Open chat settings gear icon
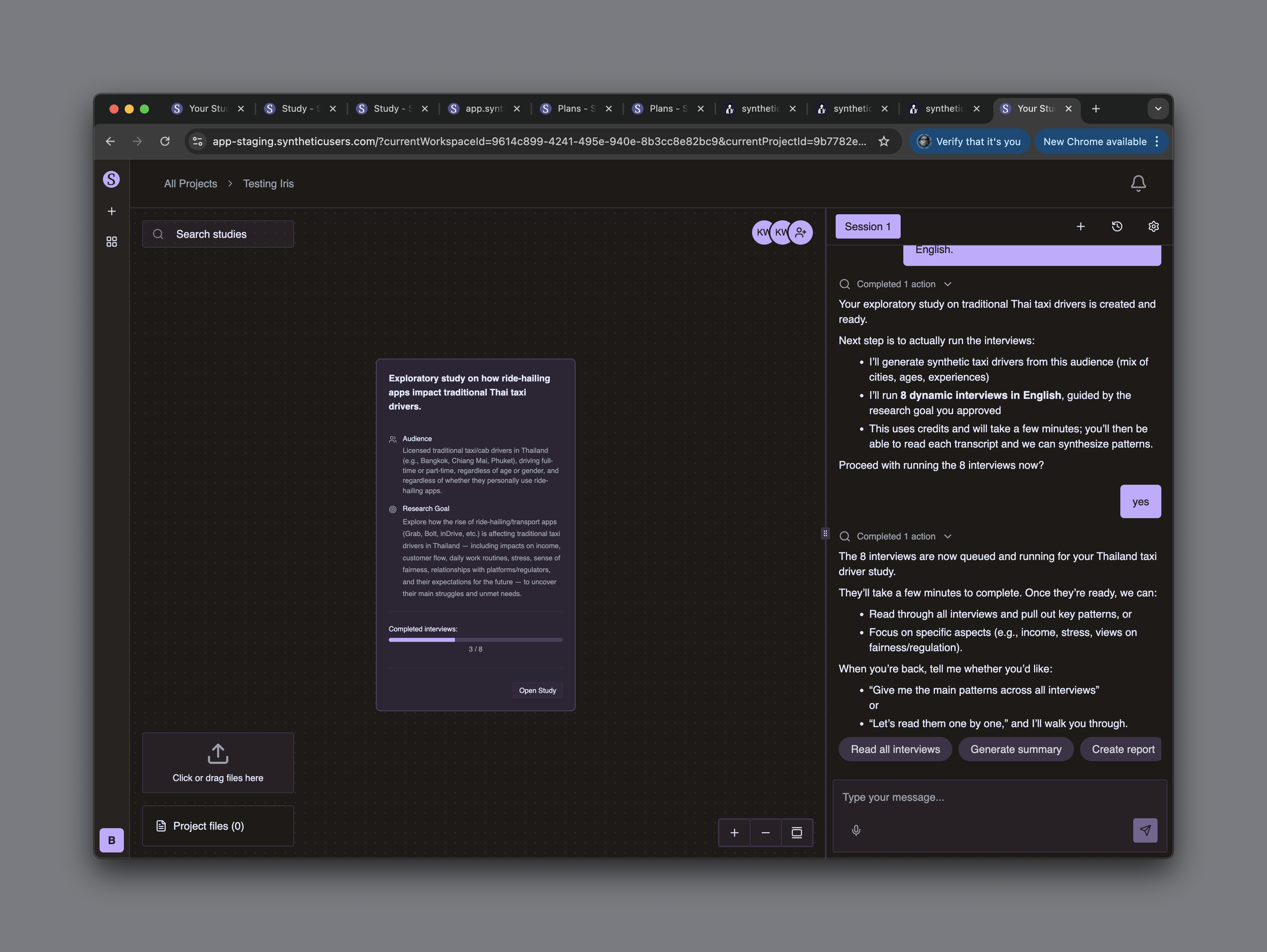This screenshot has width=1267, height=952. [1153, 227]
